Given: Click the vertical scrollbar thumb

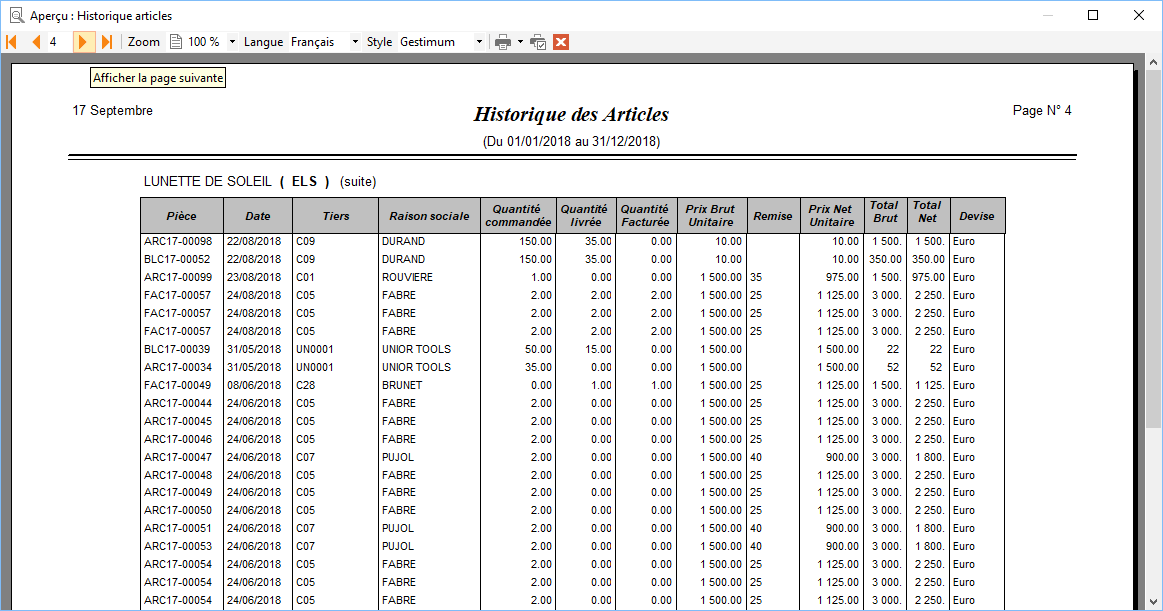Looking at the screenshot, I should click(x=1153, y=248).
